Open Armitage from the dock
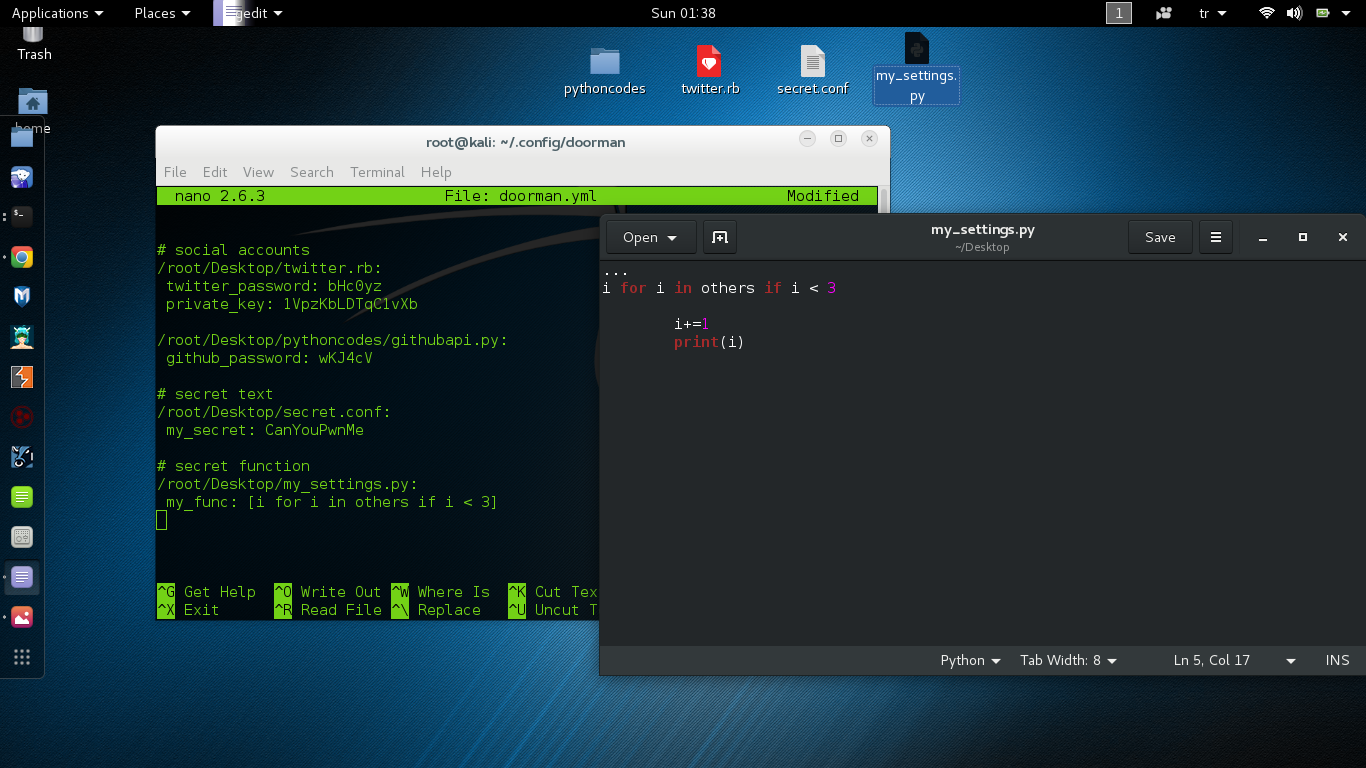Image resolution: width=1366 pixels, height=768 pixels. pyautogui.click(x=22, y=337)
